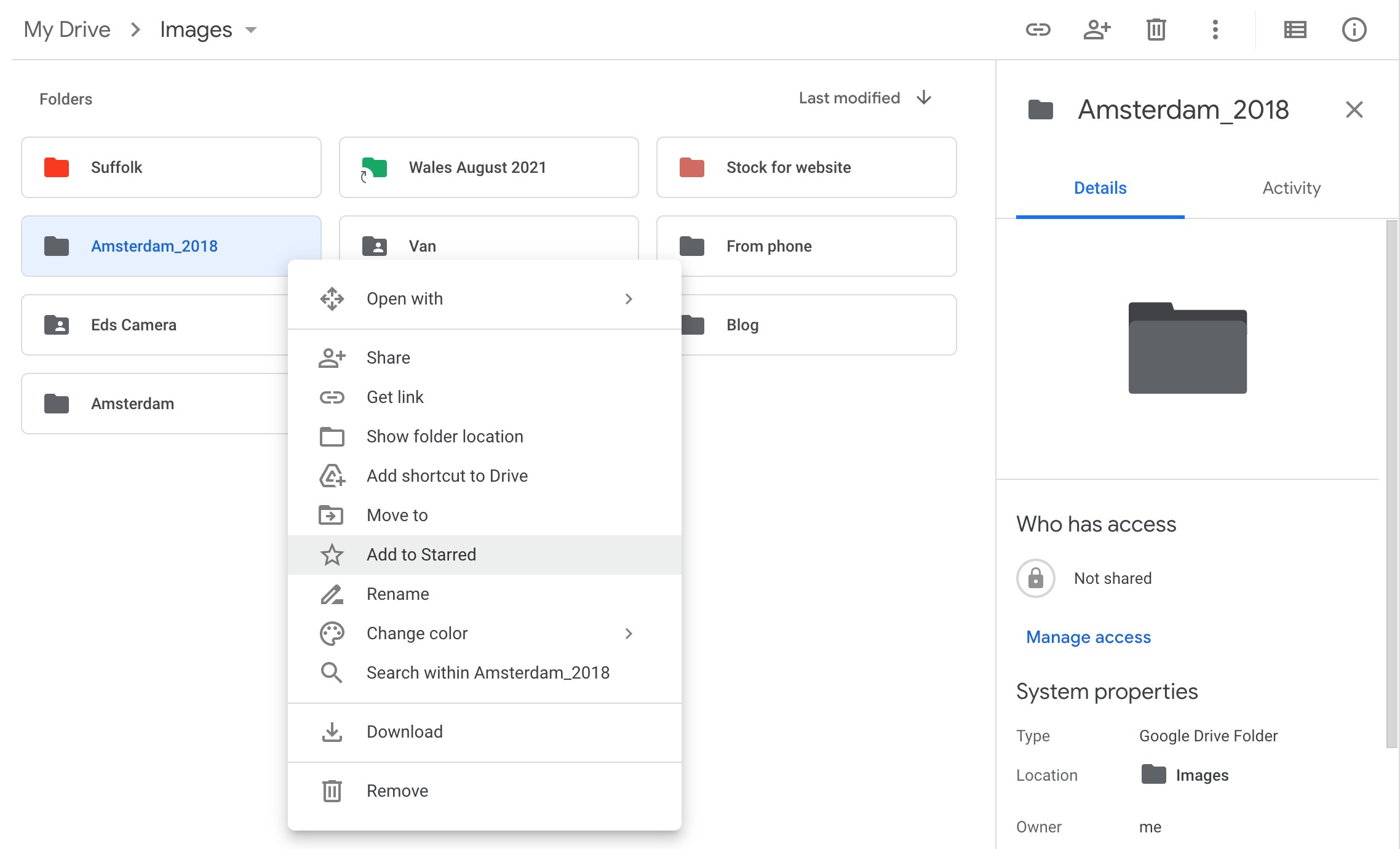The image size is (1400, 849).
Task: Click the Rename context menu option
Action: click(x=397, y=594)
